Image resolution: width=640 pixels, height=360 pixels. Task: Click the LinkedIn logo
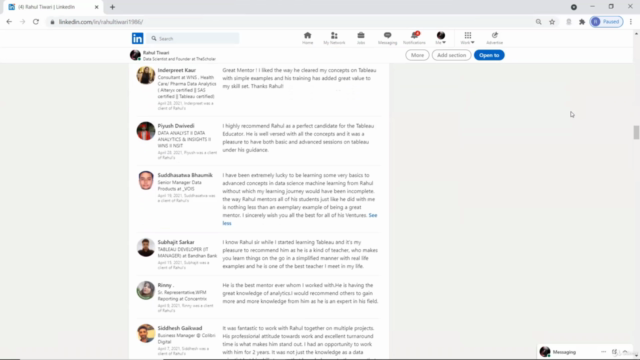click(x=138, y=38)
